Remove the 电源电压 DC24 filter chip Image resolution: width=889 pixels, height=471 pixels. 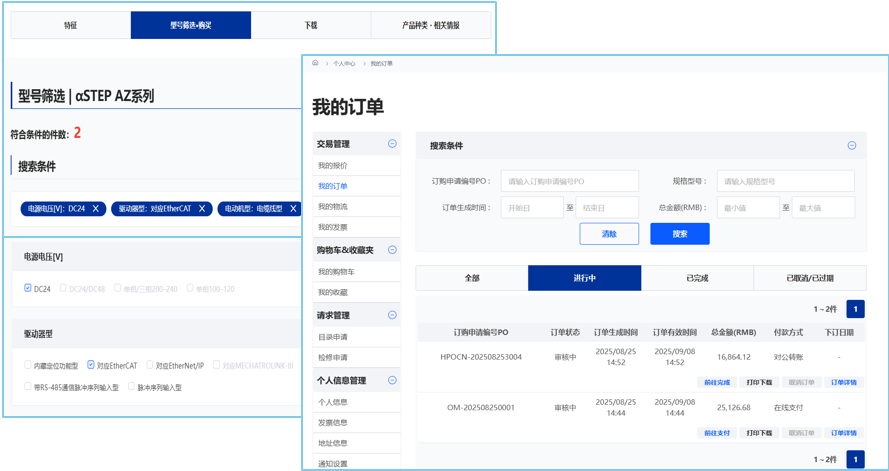pos(96,209)
